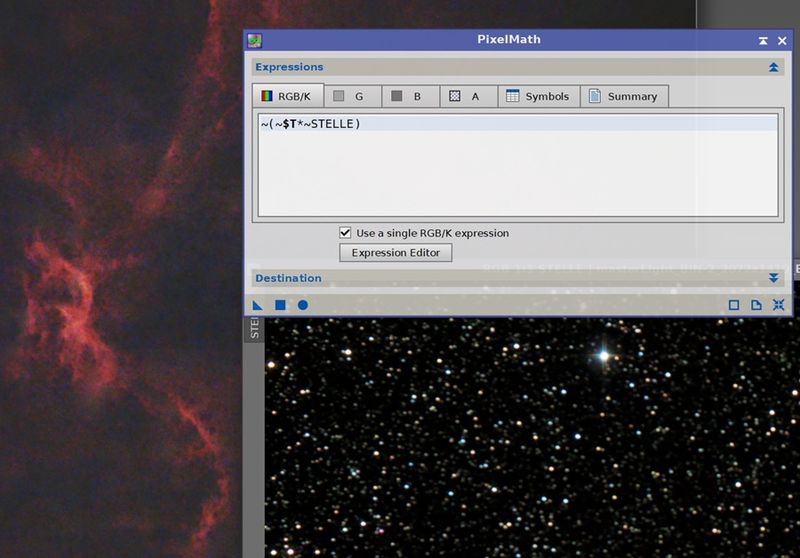Click the bright star in the STELLE image
The height and width of the screenshot is (558, 800).
pyautogui.click(x=604, y=356)
